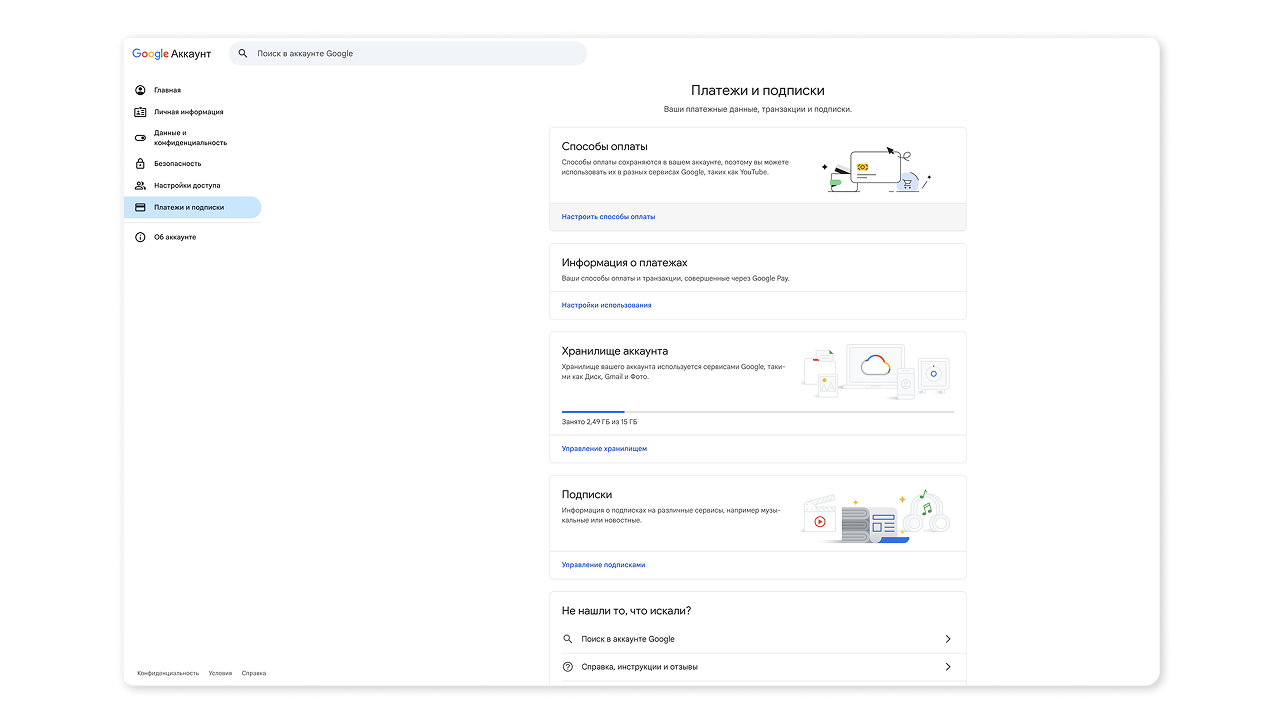Open the Конфиденциальность footer link
This screenshot has height=720, width=1280.
coord(168,673)
